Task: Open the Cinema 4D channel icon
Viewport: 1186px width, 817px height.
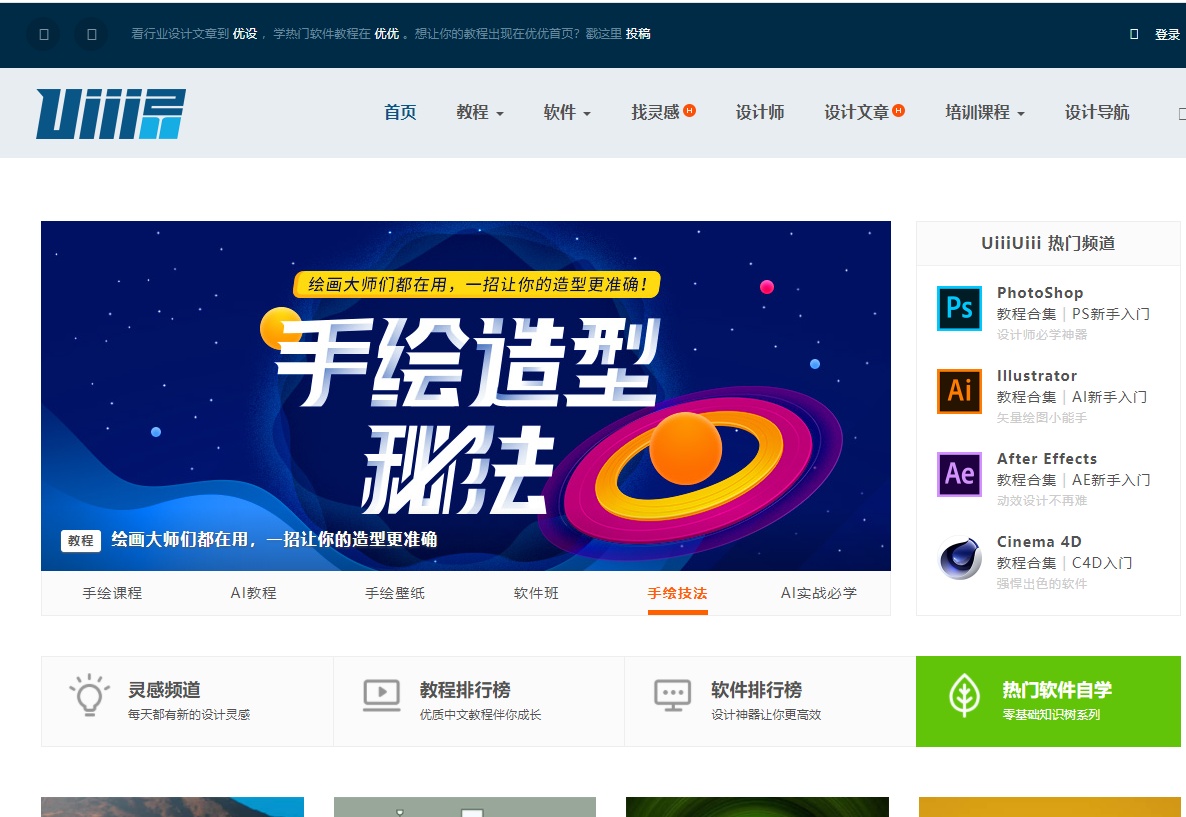Action: coord(959,558)
